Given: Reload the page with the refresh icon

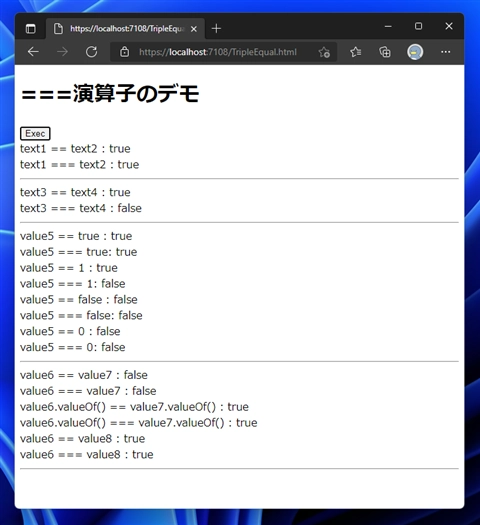Looking at the screenshot, I should pos(91,52).
